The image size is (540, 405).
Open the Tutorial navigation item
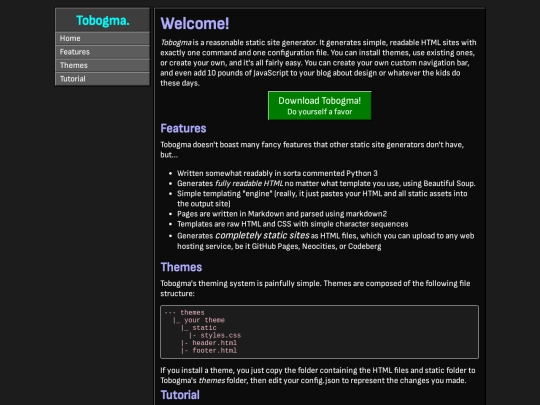[102, 79]
